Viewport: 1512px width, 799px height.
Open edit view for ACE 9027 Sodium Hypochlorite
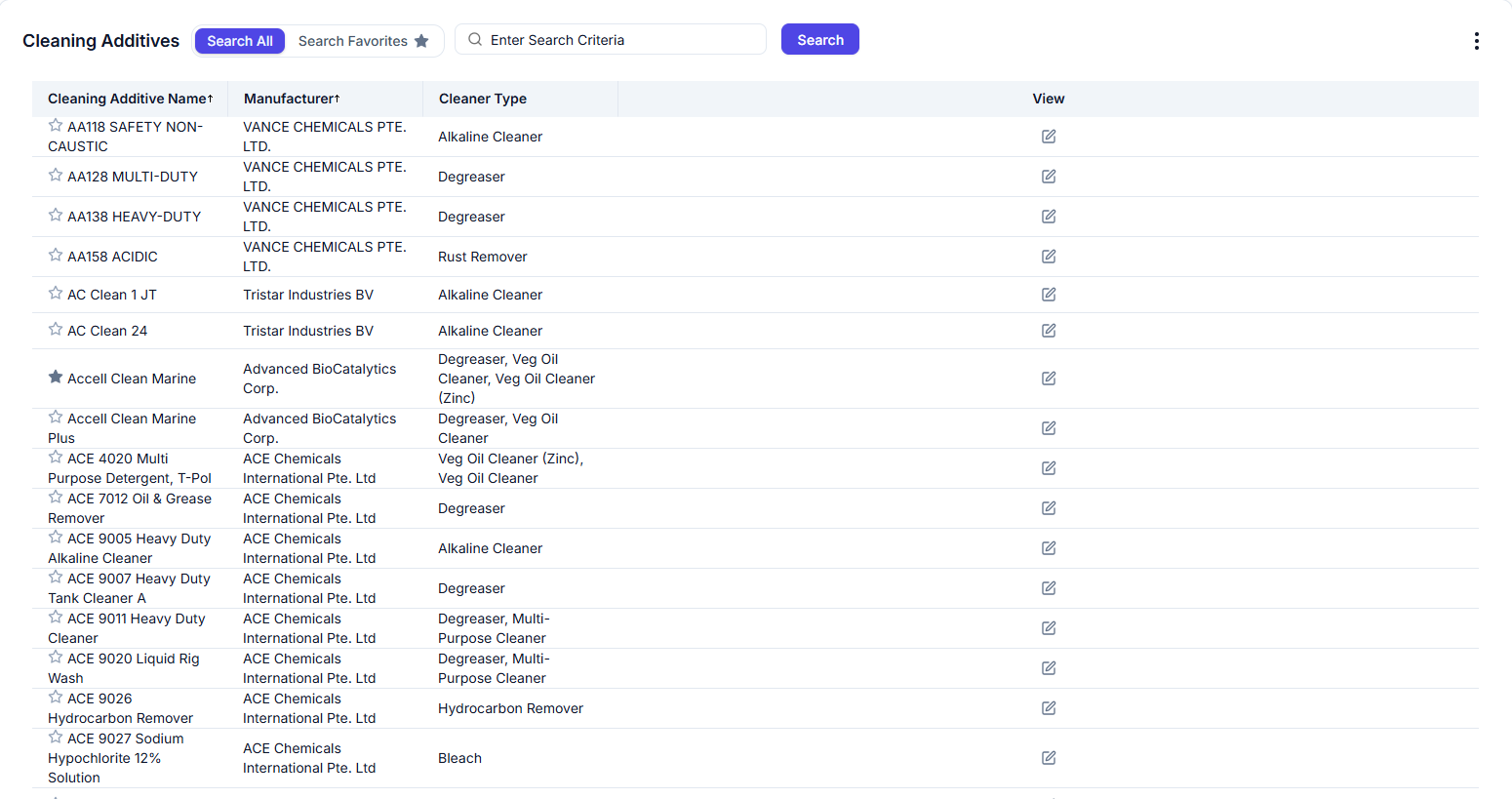tap(1049, 758)
